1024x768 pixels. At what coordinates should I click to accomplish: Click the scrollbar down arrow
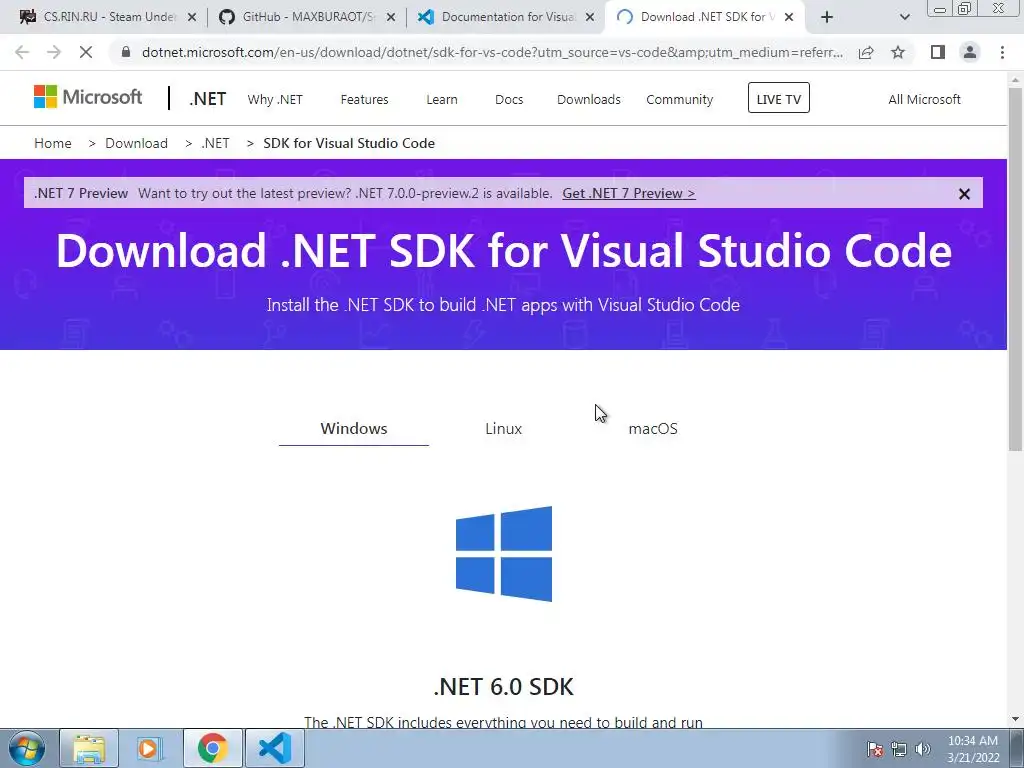tap(1015, 720)
